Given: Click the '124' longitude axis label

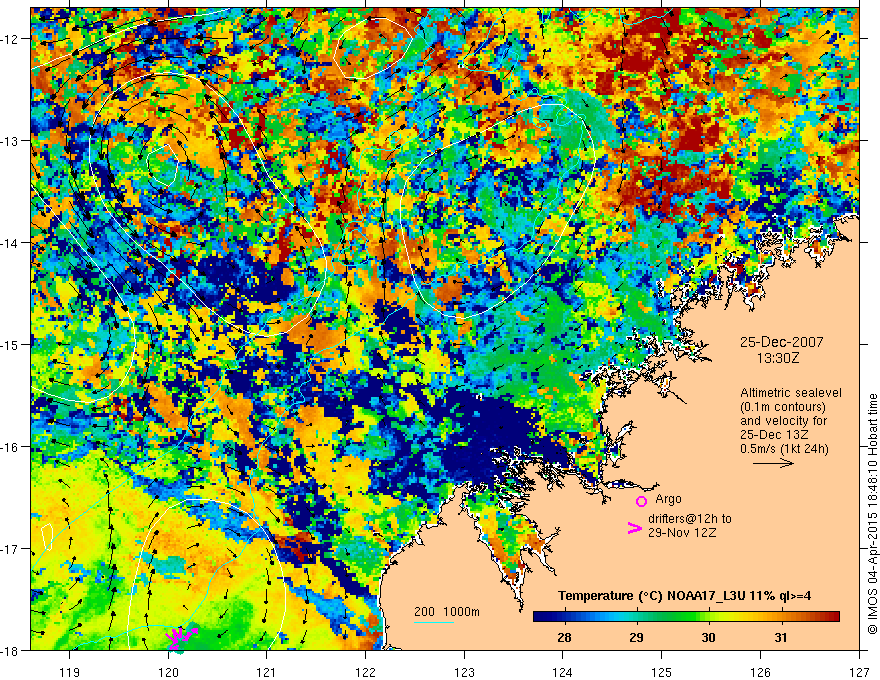Looking at the screenshot, I should coord(563,672).
